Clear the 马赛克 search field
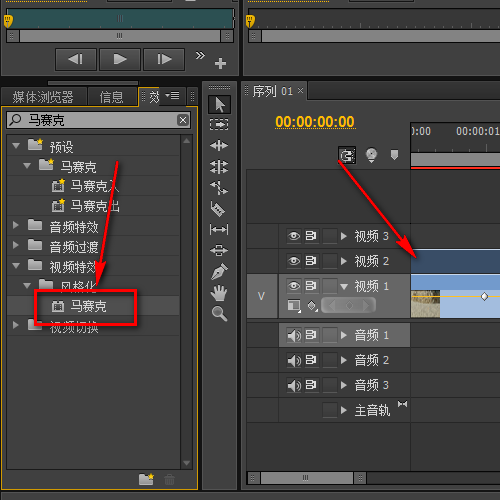 [183, 120]
